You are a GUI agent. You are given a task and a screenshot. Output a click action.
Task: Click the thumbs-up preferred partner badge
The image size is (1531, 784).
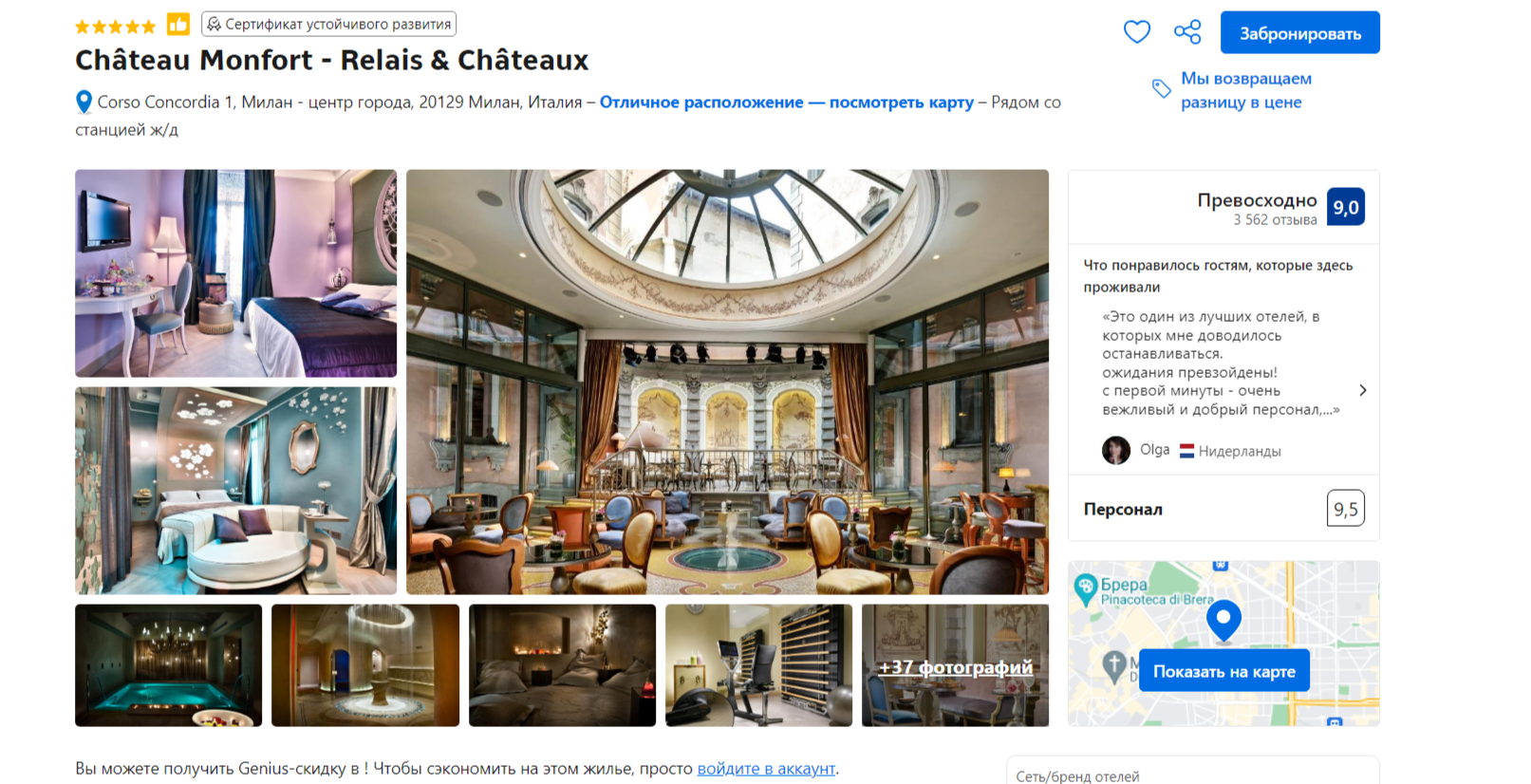coord(178,24)
